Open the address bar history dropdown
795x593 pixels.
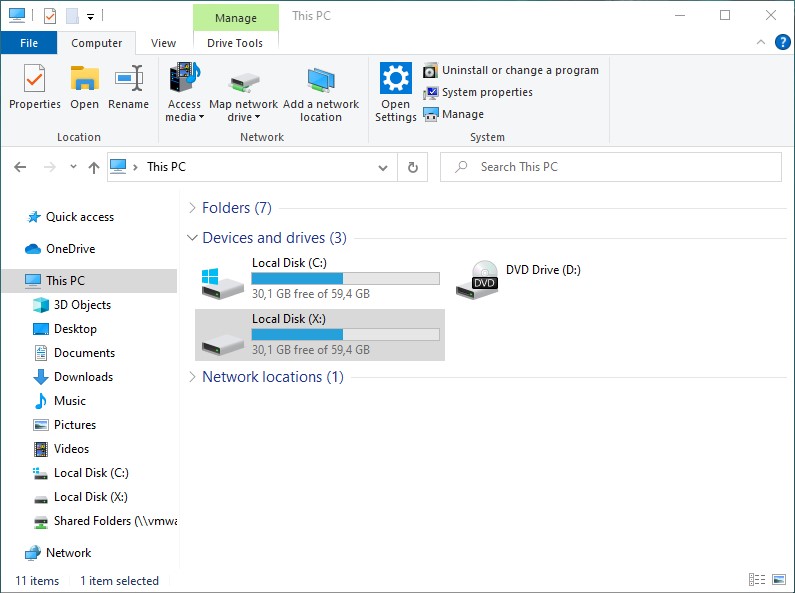click(x=382, y=167)
